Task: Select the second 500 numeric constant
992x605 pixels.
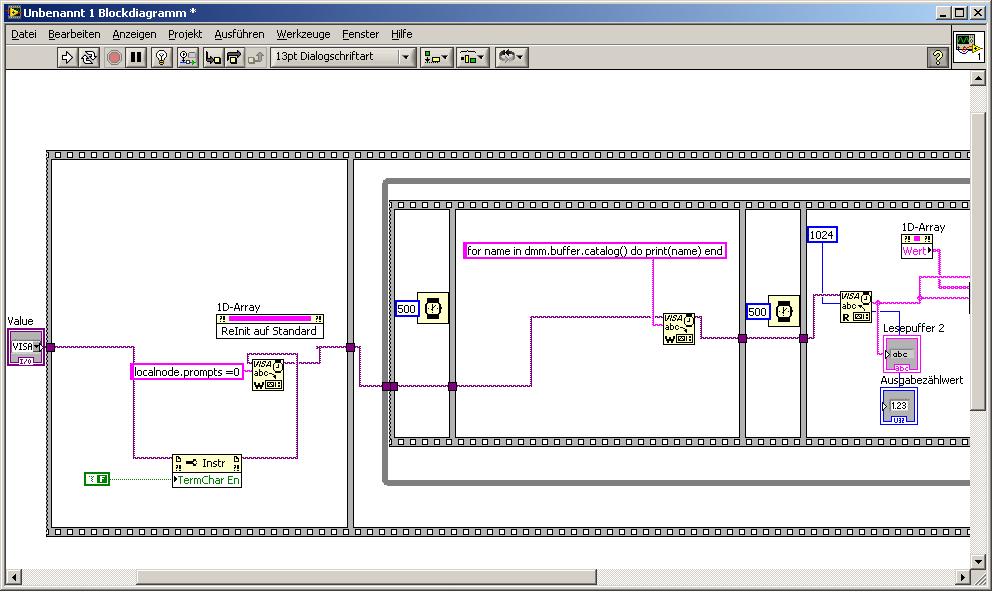Action: tap(757, 311)
